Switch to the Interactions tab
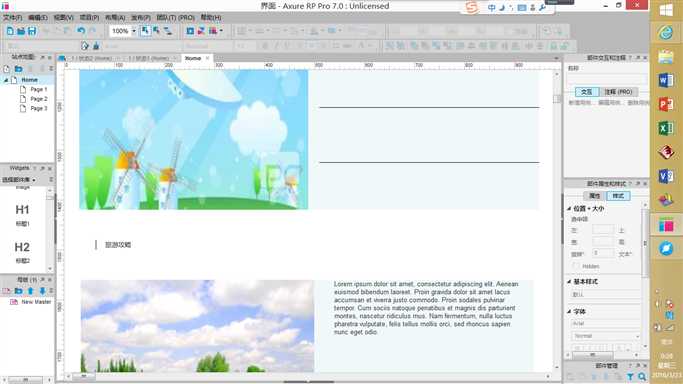The image size is (683, 384). tap(586, 92)
